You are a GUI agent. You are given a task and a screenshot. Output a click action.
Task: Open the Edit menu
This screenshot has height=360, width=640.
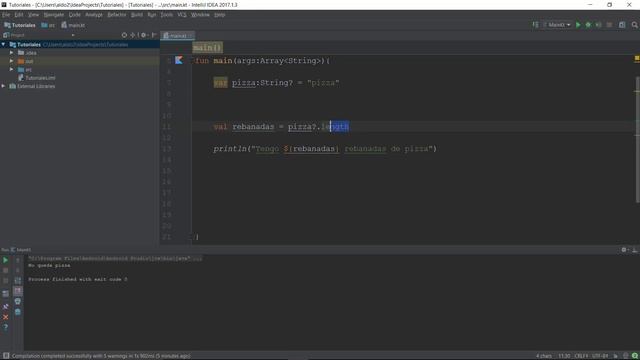click(x=19, y=15)
